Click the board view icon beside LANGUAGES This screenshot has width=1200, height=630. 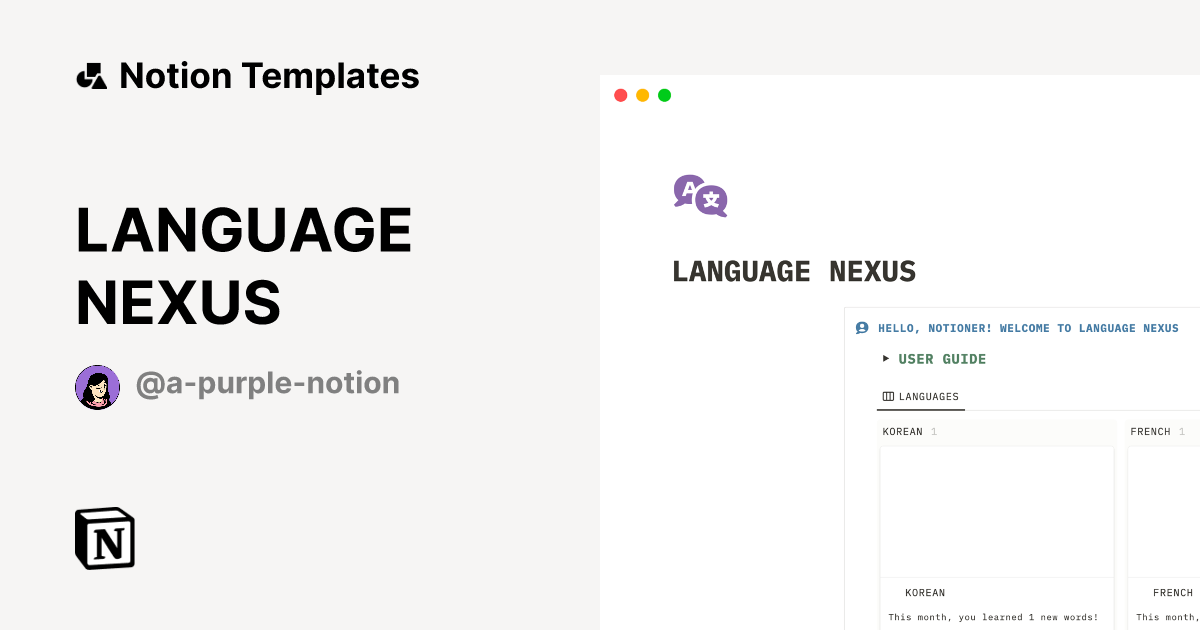[x=886, y=396]
